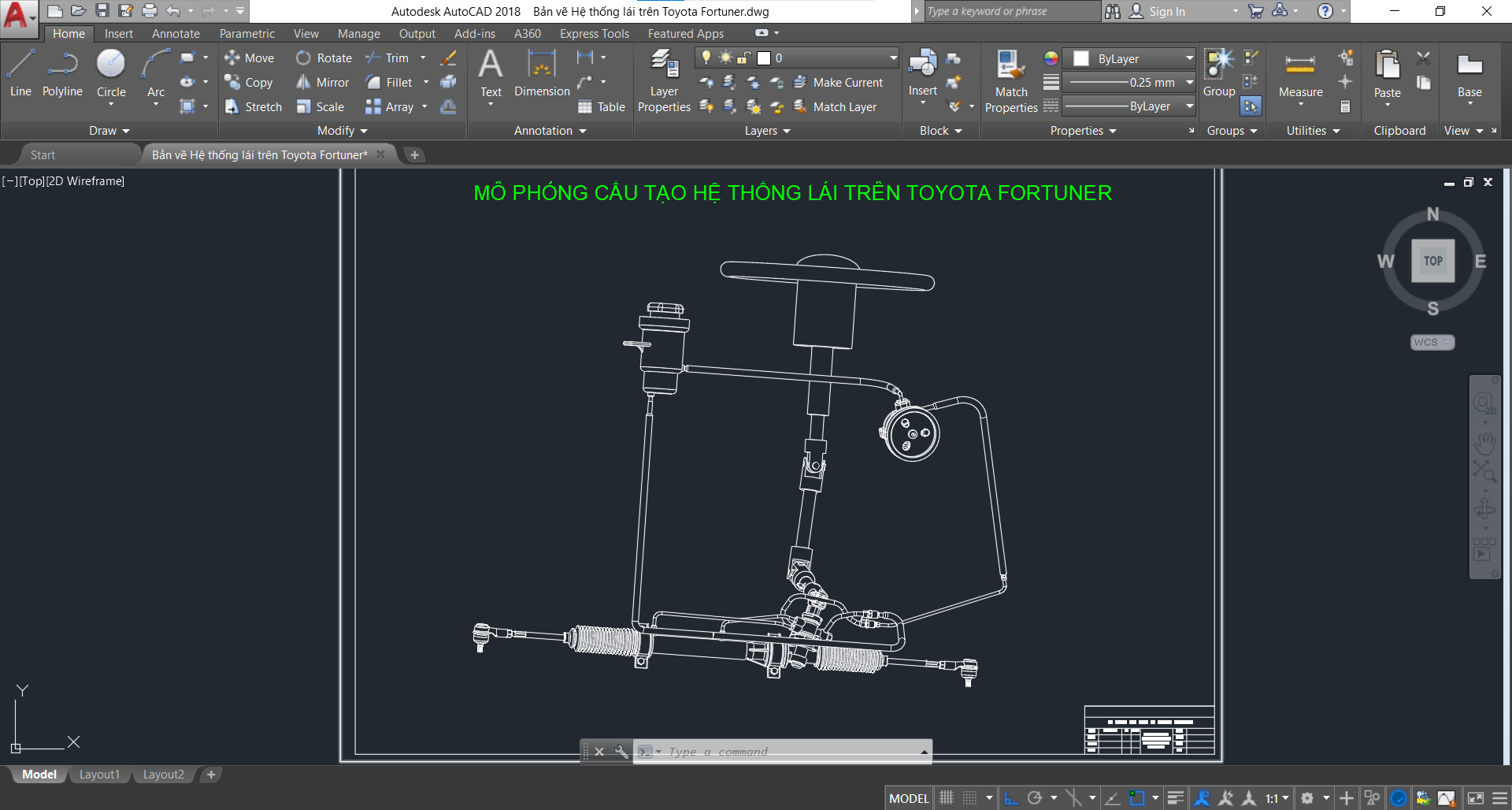Open the layer name dropdown showing 0
Viewport: 1512px width, 810px height.
pos(797,58)
